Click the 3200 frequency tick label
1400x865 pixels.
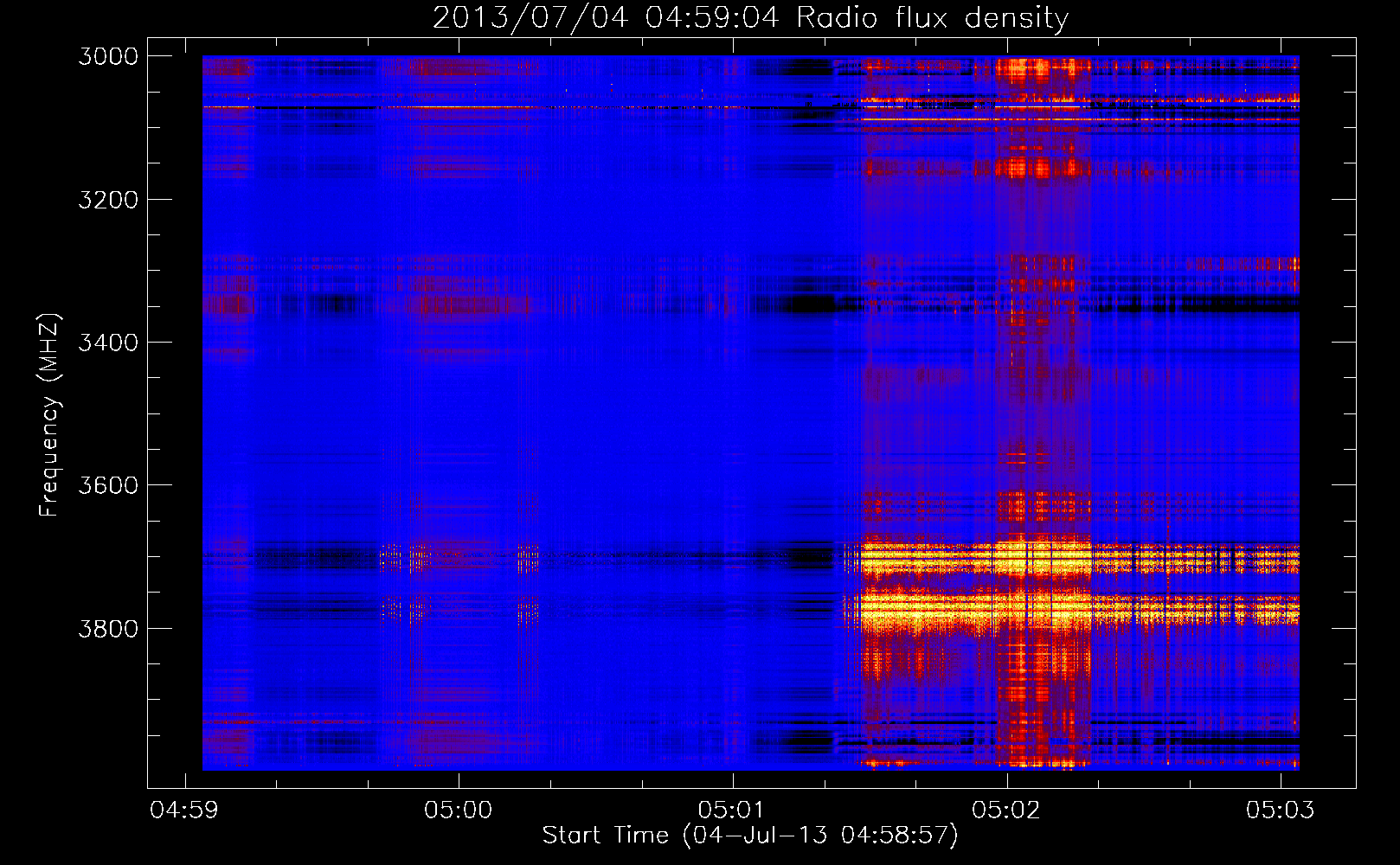click(x=108, y=200)
